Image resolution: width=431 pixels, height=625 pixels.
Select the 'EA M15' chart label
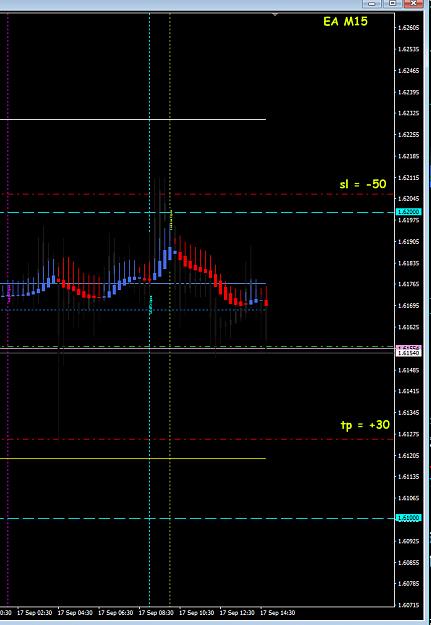pos(345,22)
